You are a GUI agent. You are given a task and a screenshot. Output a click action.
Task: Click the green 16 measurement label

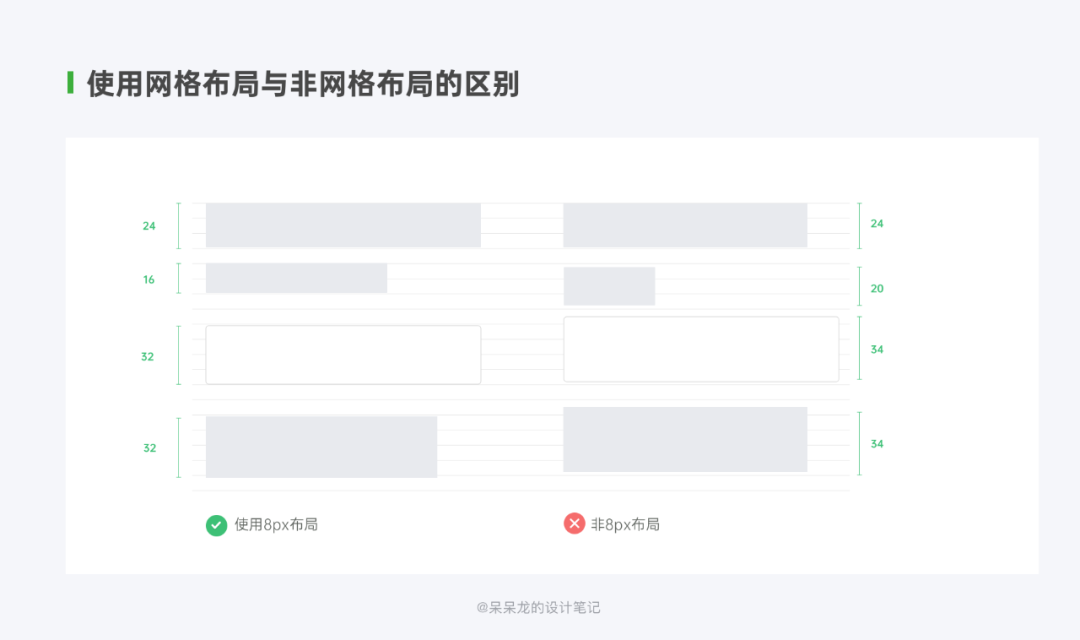[149, 280]
